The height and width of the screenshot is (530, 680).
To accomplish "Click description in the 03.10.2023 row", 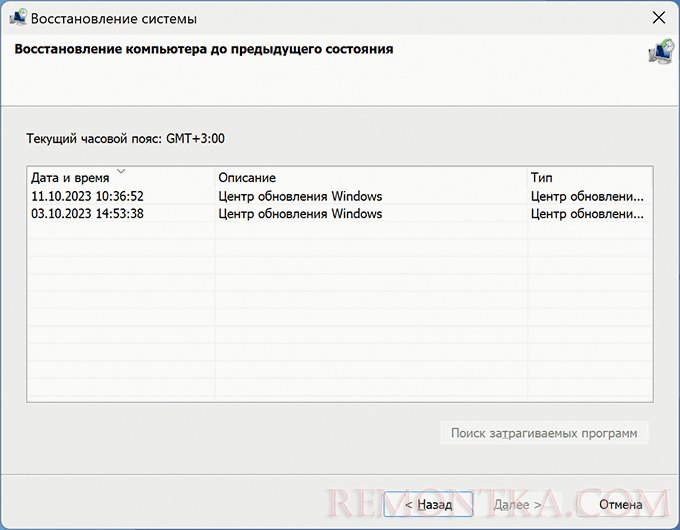I will tap(300, 213).
